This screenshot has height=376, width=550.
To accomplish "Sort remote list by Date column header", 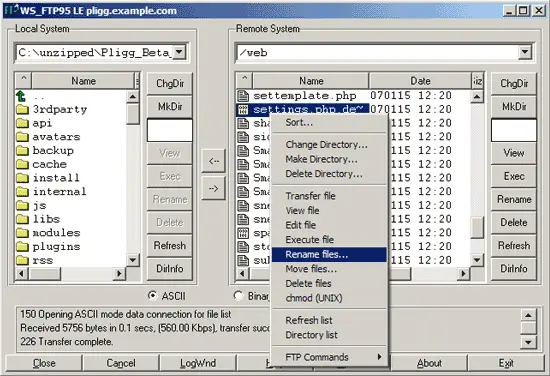I will point(420,81).
